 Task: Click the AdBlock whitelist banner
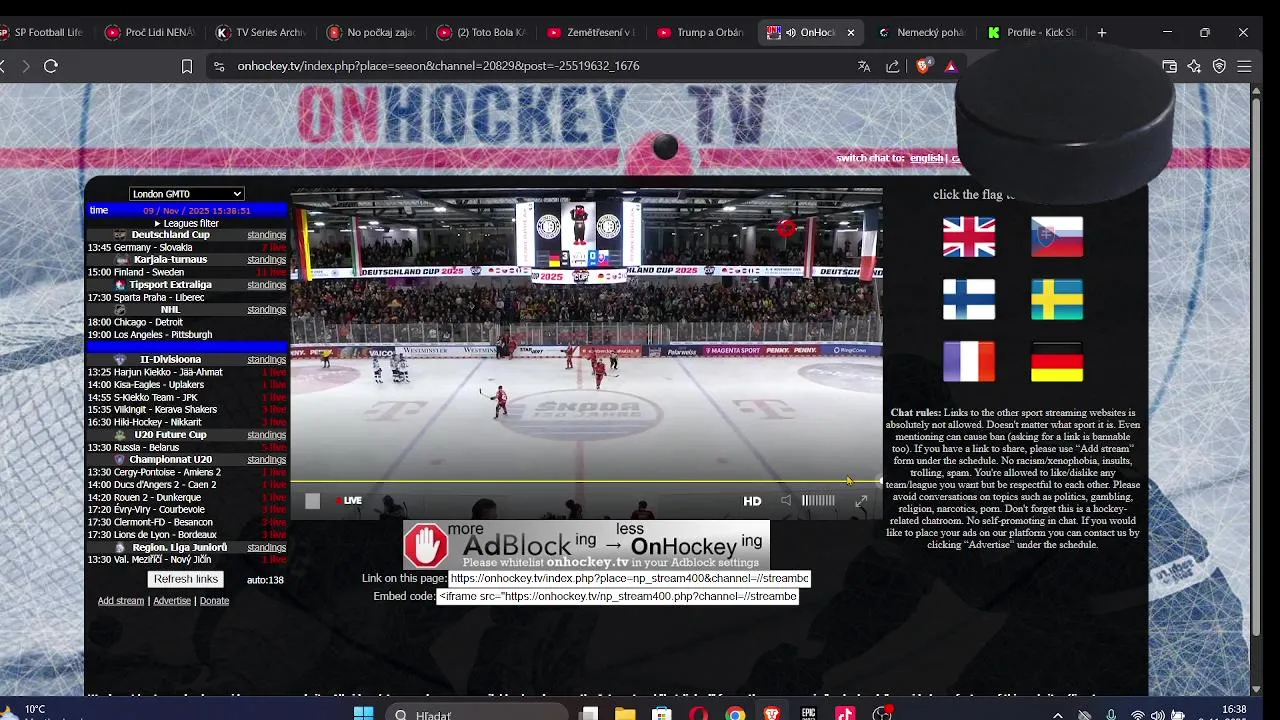point(586,545)
